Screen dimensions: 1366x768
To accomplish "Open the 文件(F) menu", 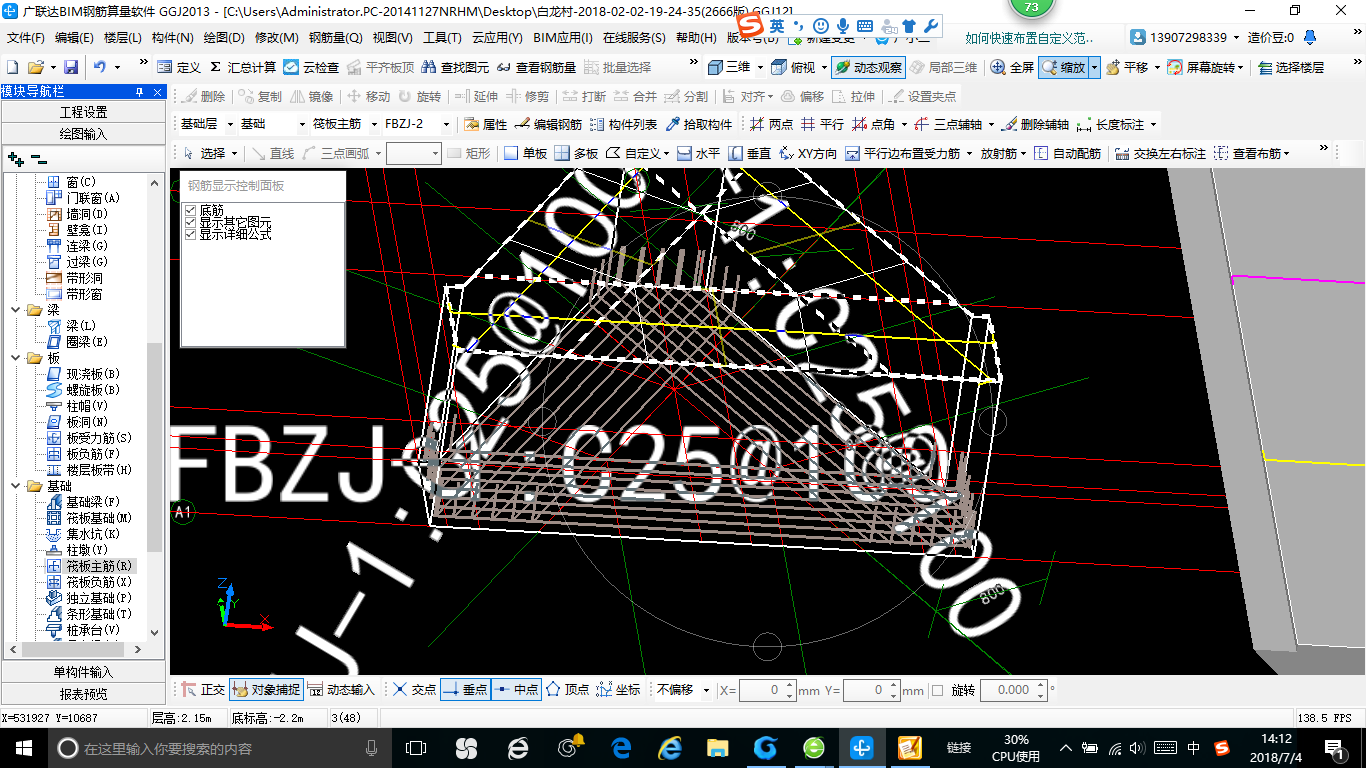I will pos(26,38).
